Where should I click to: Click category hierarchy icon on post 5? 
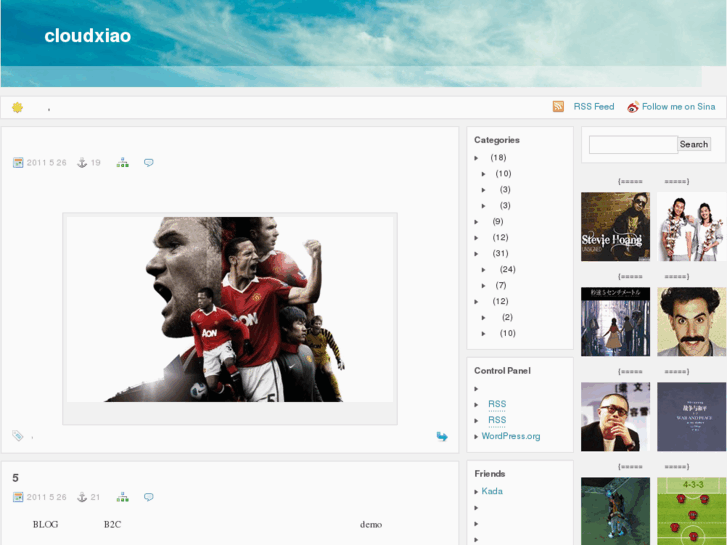coord(122,497)
